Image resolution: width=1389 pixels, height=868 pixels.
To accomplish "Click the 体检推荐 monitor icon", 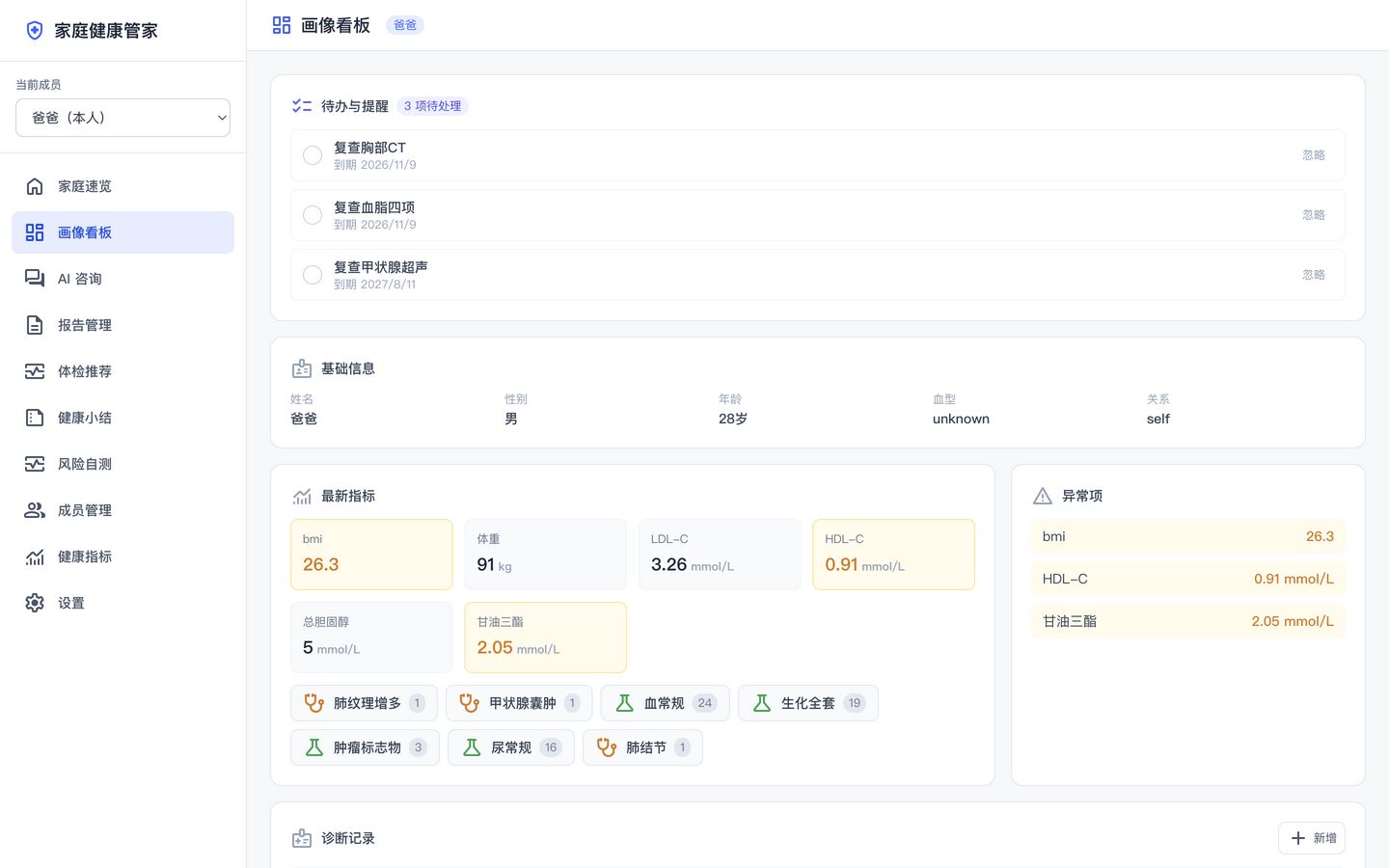I will pos(35,371).
